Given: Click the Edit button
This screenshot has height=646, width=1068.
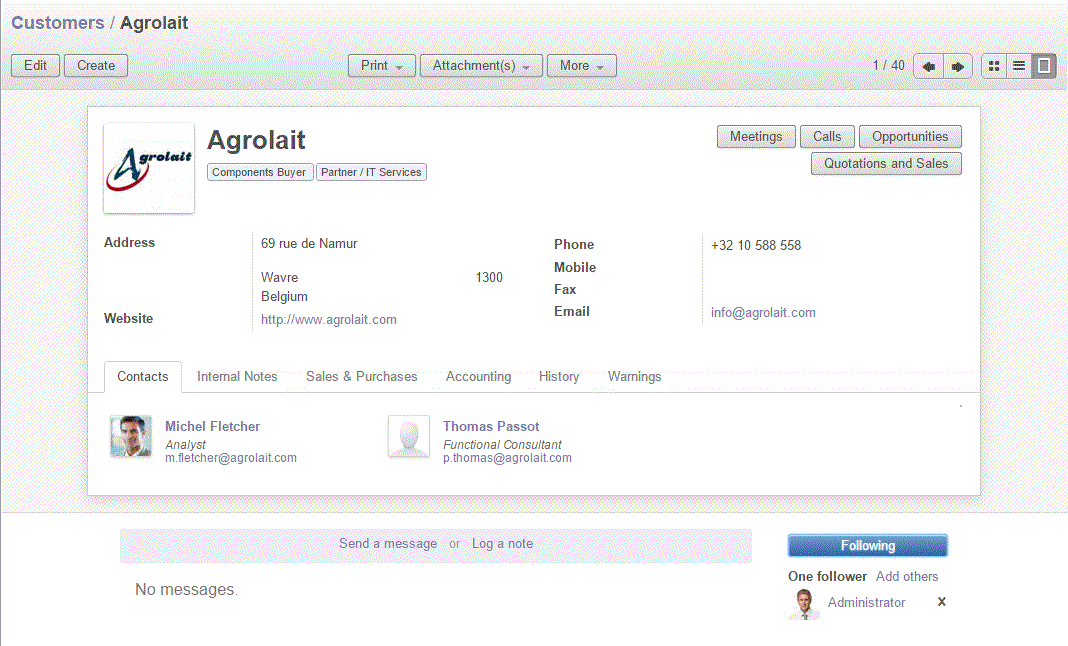Looking at the screenshot, I should coord(35,64).
